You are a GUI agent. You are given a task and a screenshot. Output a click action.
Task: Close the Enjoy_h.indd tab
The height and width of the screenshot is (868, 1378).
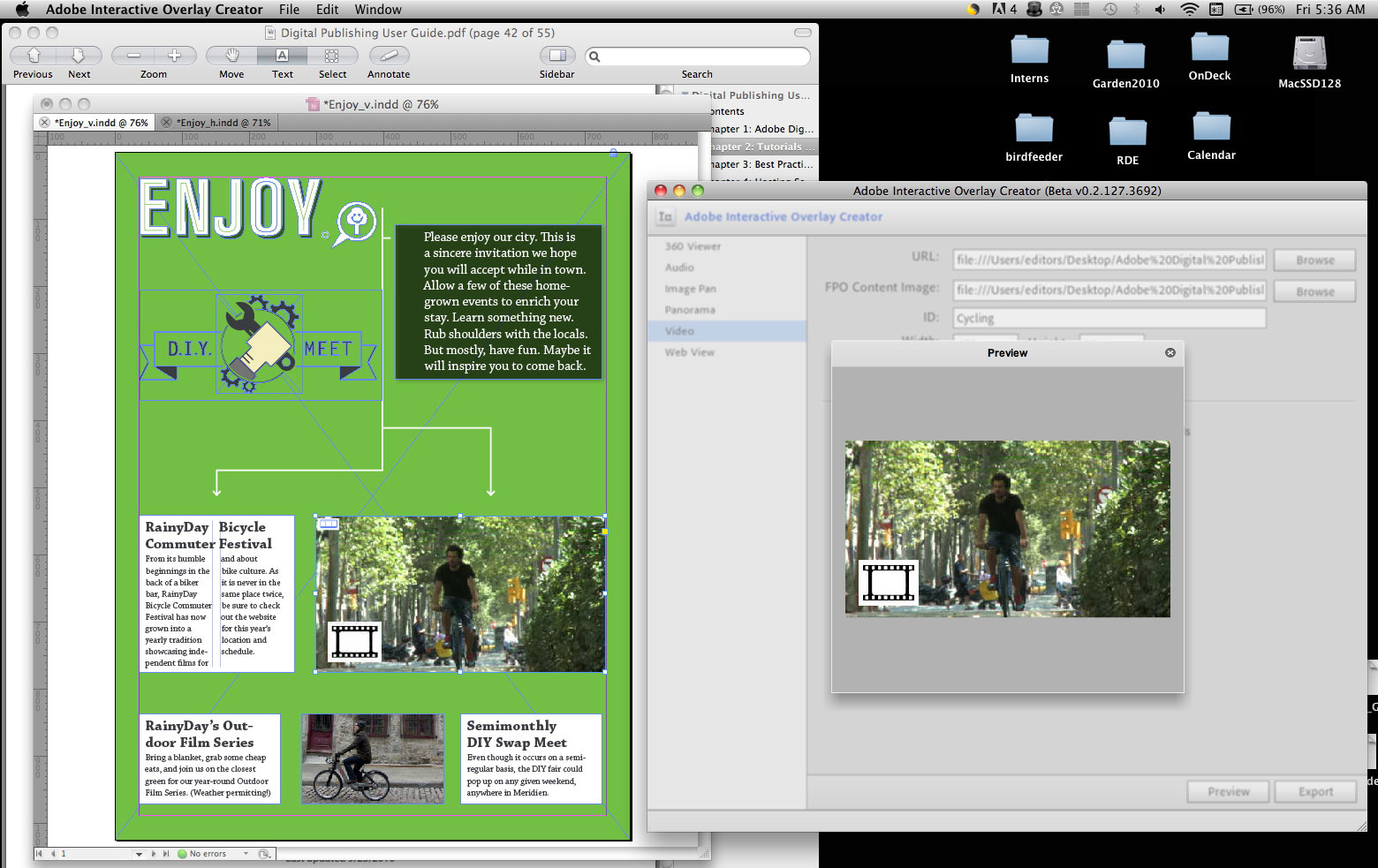(166, 123)
